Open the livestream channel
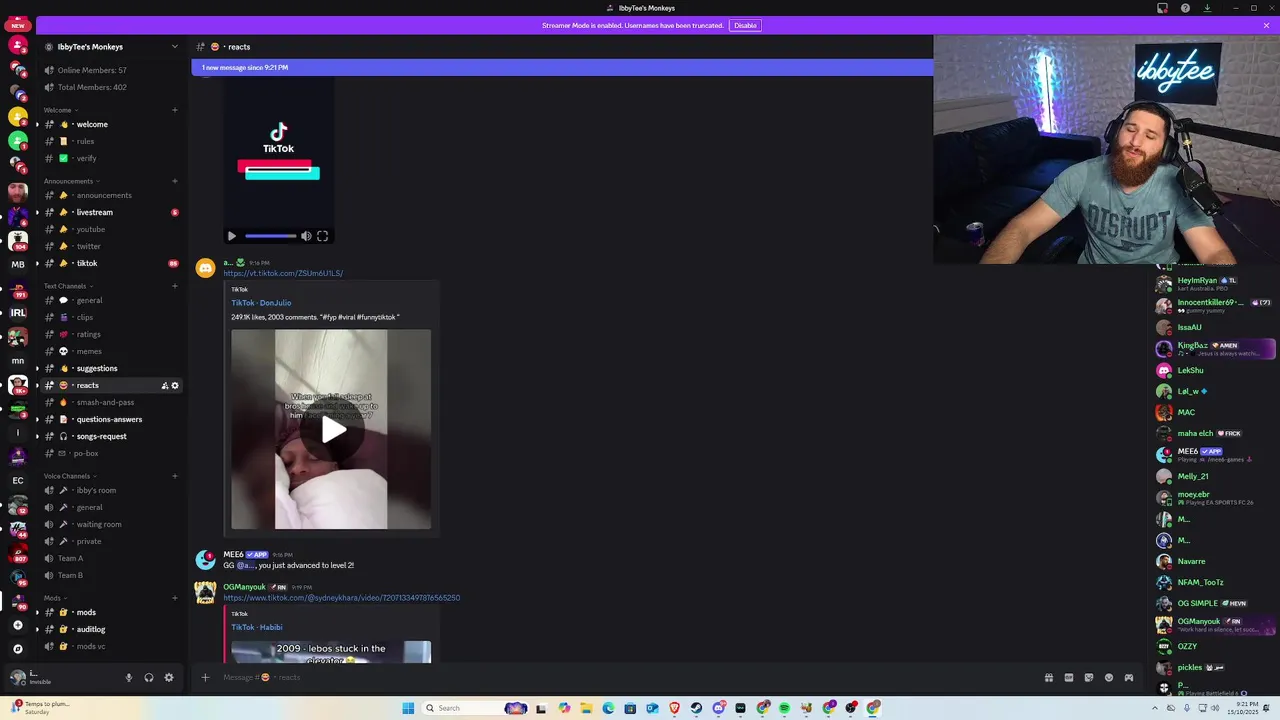This screenshot has width=1280, height=720. (x=110, y=212)
